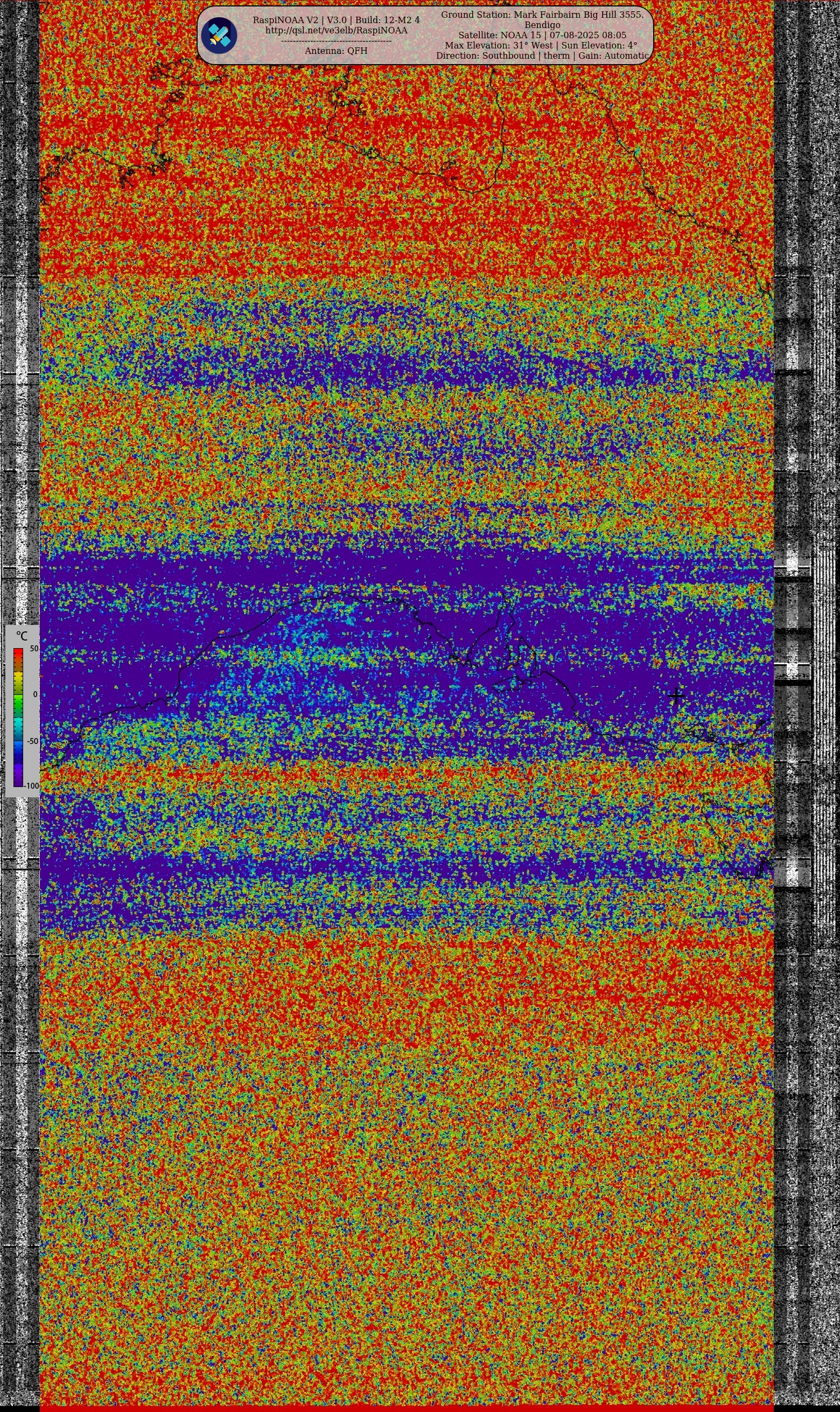The width and height of the screenshot is (840, 1412).
Task: Click the RaspiNOAA satellite logo icon
Action: [219, 36]
